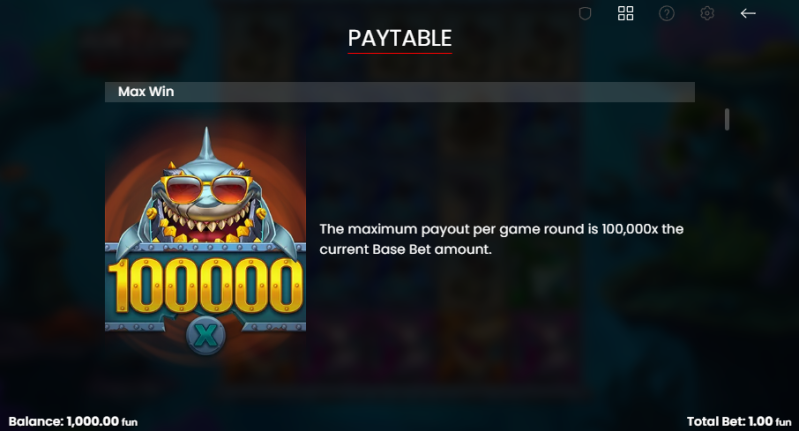This screenshot has width=799, height=431.
Task: Click the fun label beside Total Bet
Action: click(x=783, y=422)
